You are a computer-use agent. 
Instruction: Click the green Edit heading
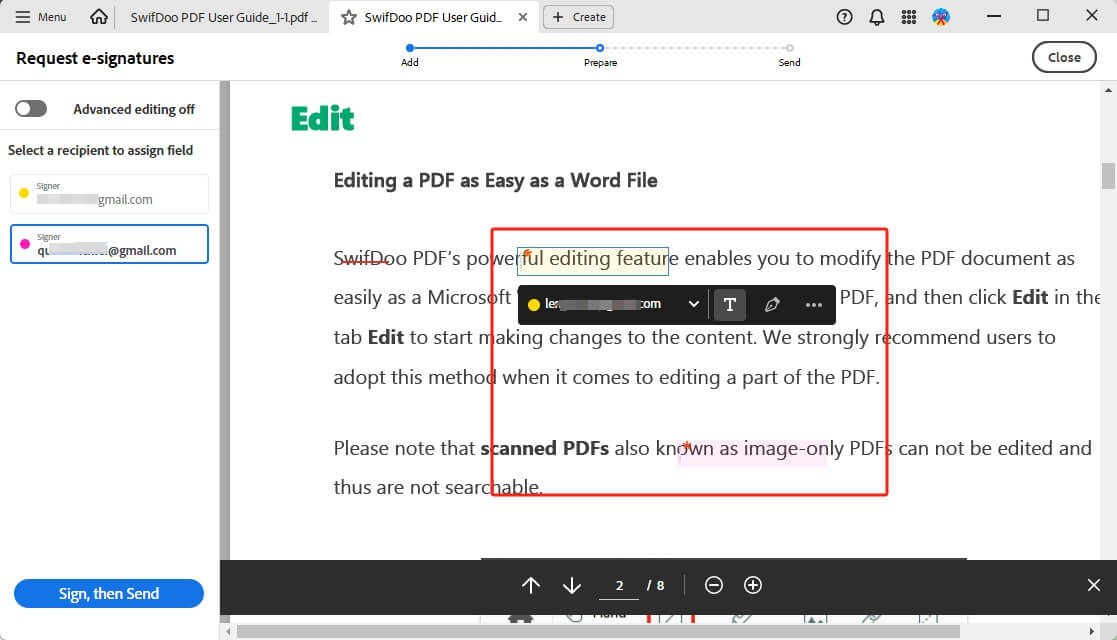click(x=323, y=118)
